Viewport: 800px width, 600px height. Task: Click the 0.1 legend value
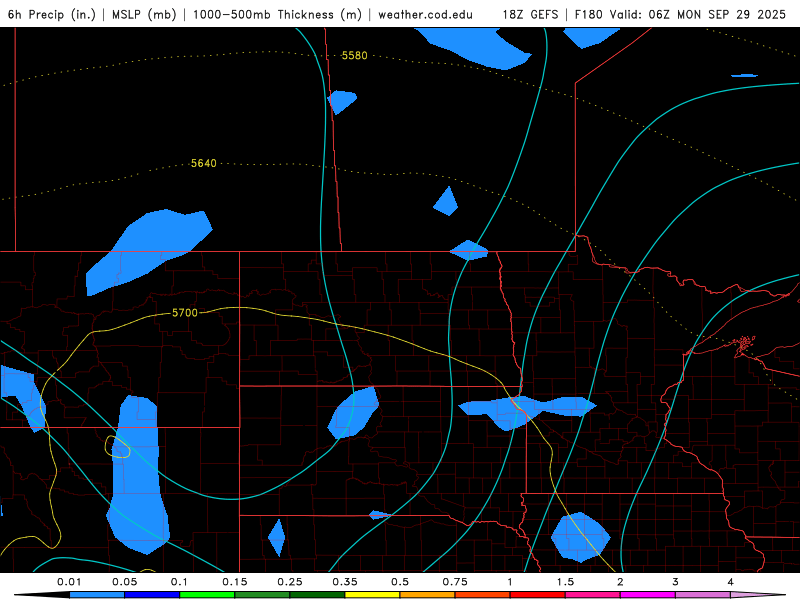(x=179, y=582)
